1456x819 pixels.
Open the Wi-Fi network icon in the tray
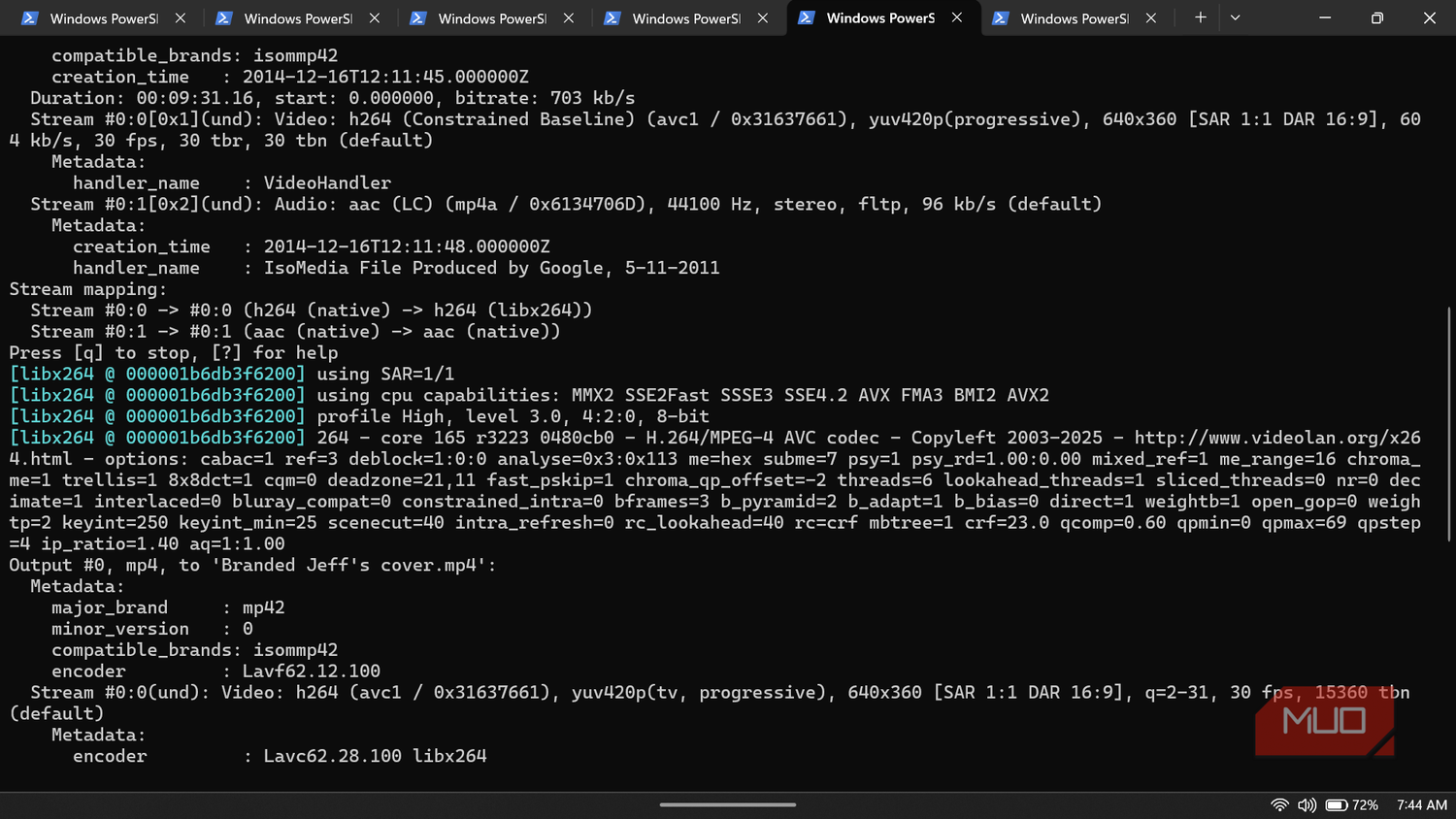pos(1279,805)
